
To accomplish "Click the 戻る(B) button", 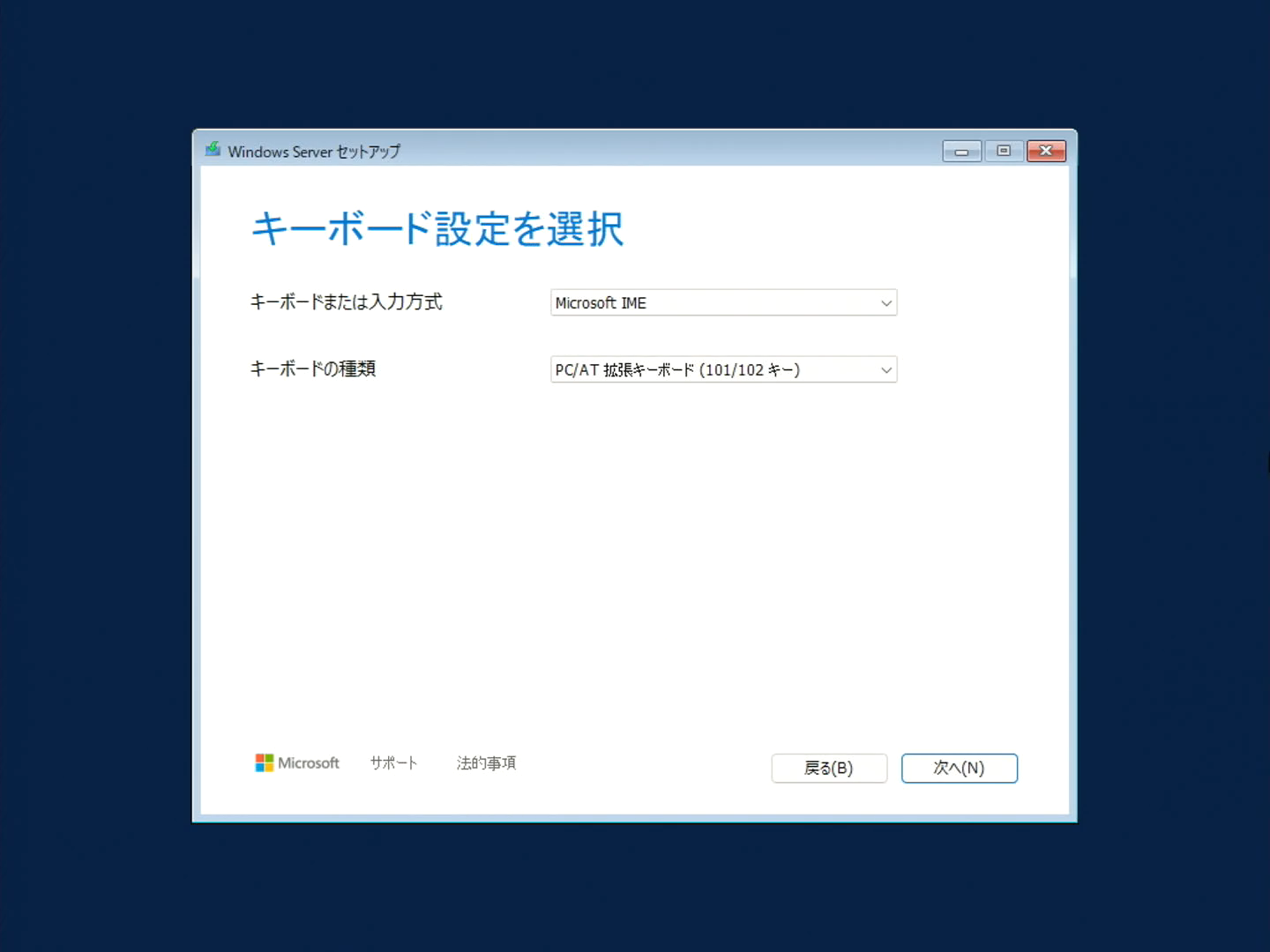I will [829, 769].
